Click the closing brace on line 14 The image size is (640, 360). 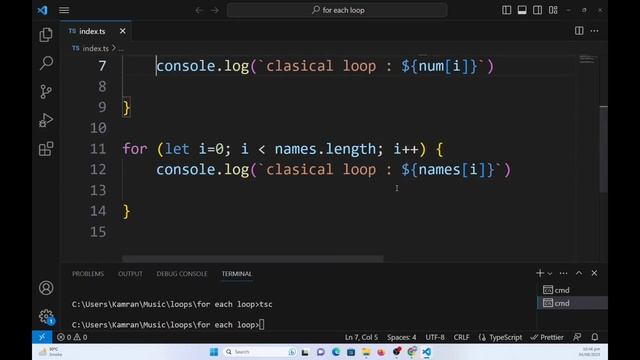(127, 211)
